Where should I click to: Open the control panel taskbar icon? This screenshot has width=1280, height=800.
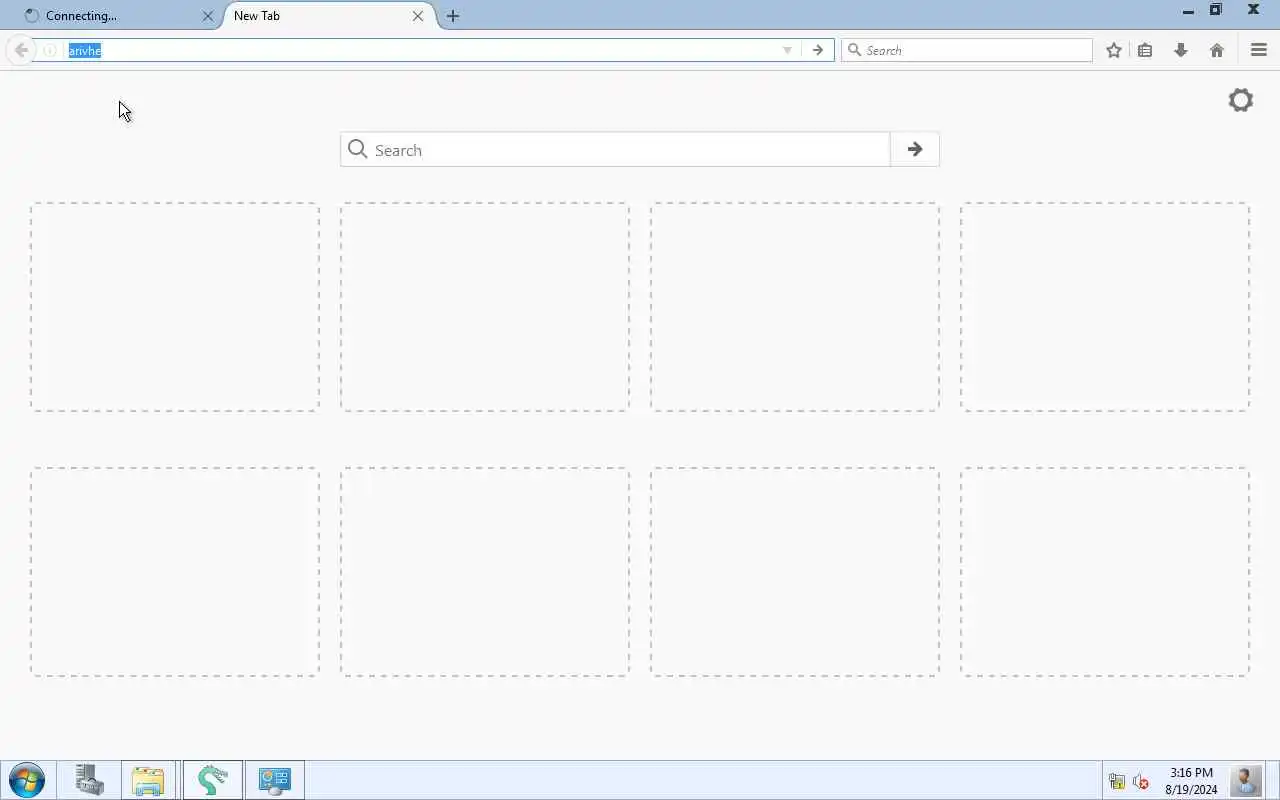pyautogui.click(x=274, y=780)
